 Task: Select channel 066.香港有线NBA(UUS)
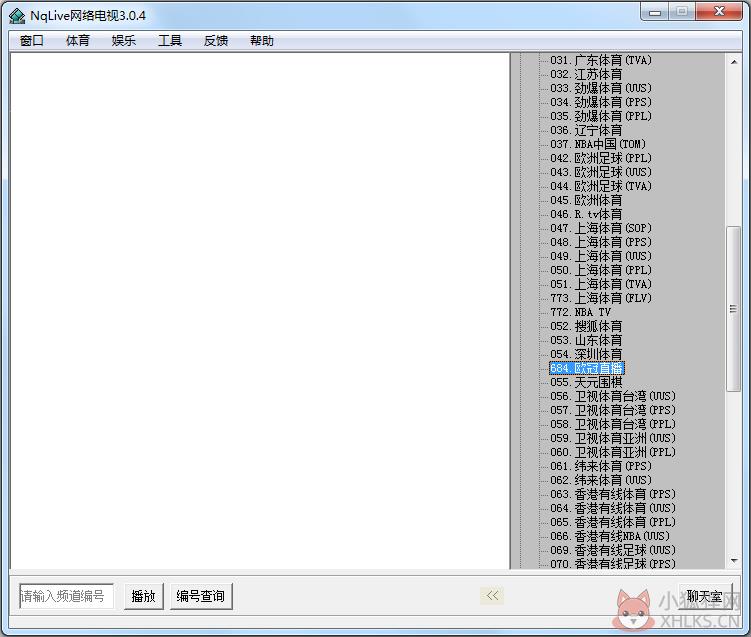(610, 536)
